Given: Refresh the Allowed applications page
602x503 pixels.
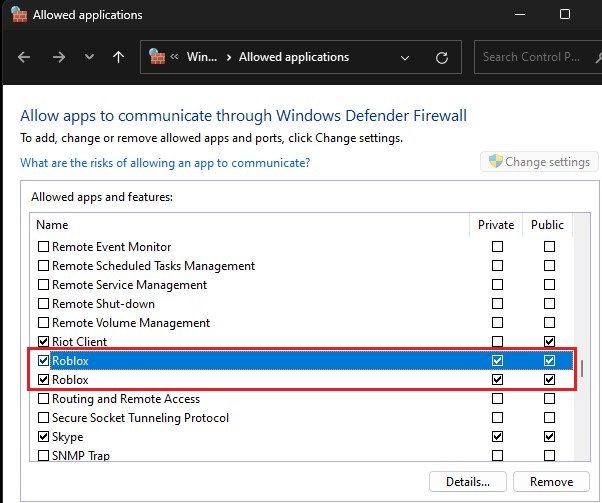Looking at the screenshot, I should (x=441, y=57).
